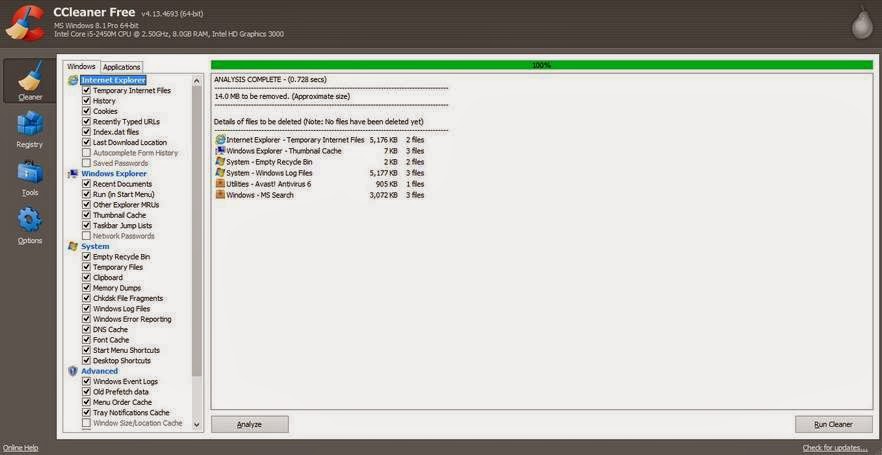
Task: Click the CCleaner logo in header
Action: click(25, 23)
